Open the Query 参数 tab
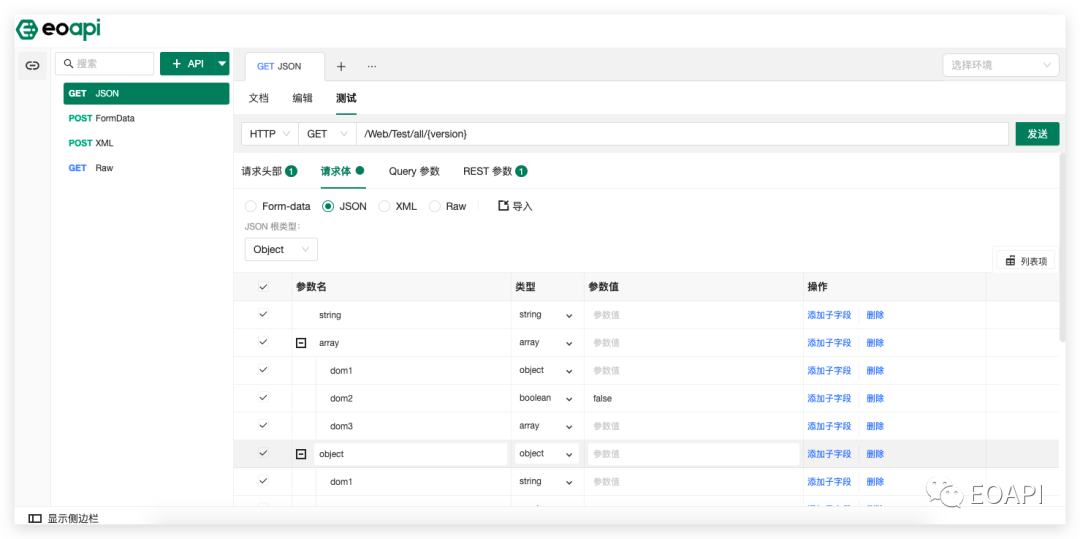Image resolution: width=1080 pixels, height=539 pixels. click(x=414, y=171)
